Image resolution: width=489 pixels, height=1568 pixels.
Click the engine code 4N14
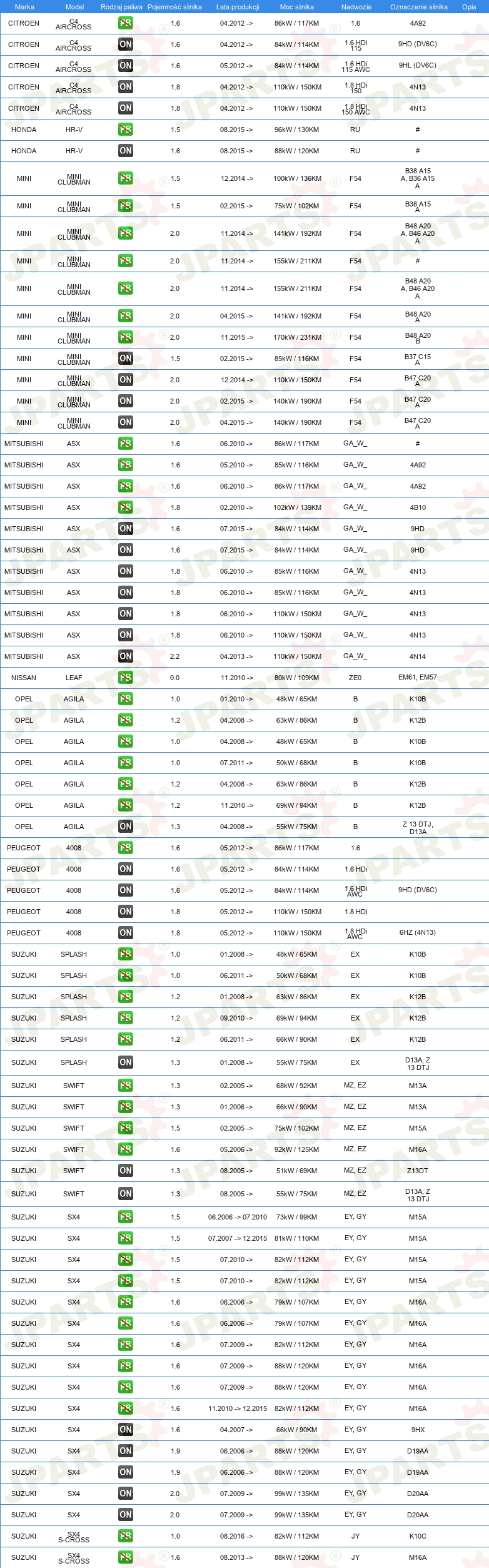coord(418,656)
